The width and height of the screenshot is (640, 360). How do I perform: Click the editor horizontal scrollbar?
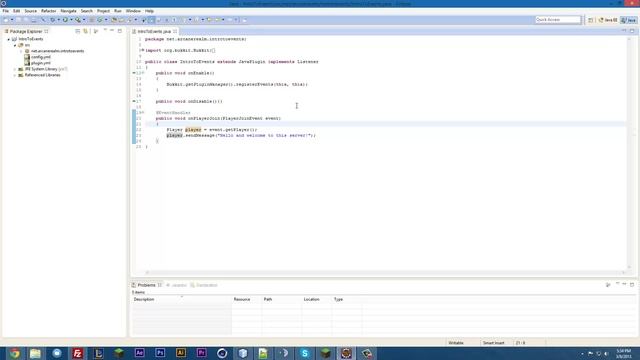coord(385,272)
